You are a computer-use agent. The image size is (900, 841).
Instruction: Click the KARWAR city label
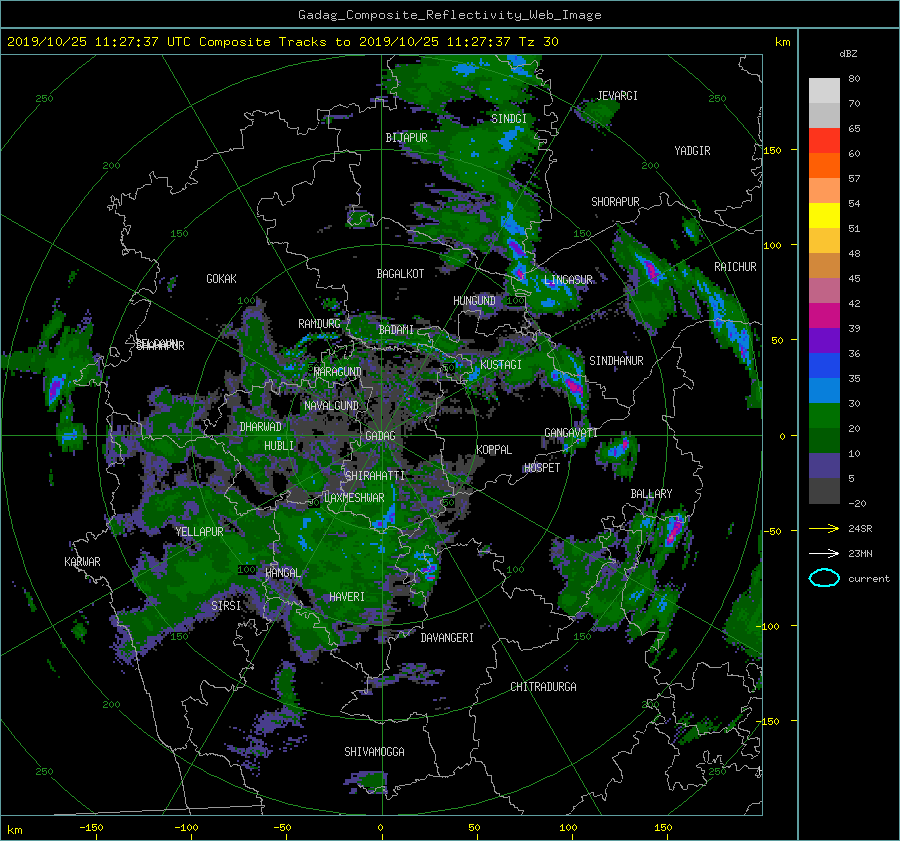[82, 562]
